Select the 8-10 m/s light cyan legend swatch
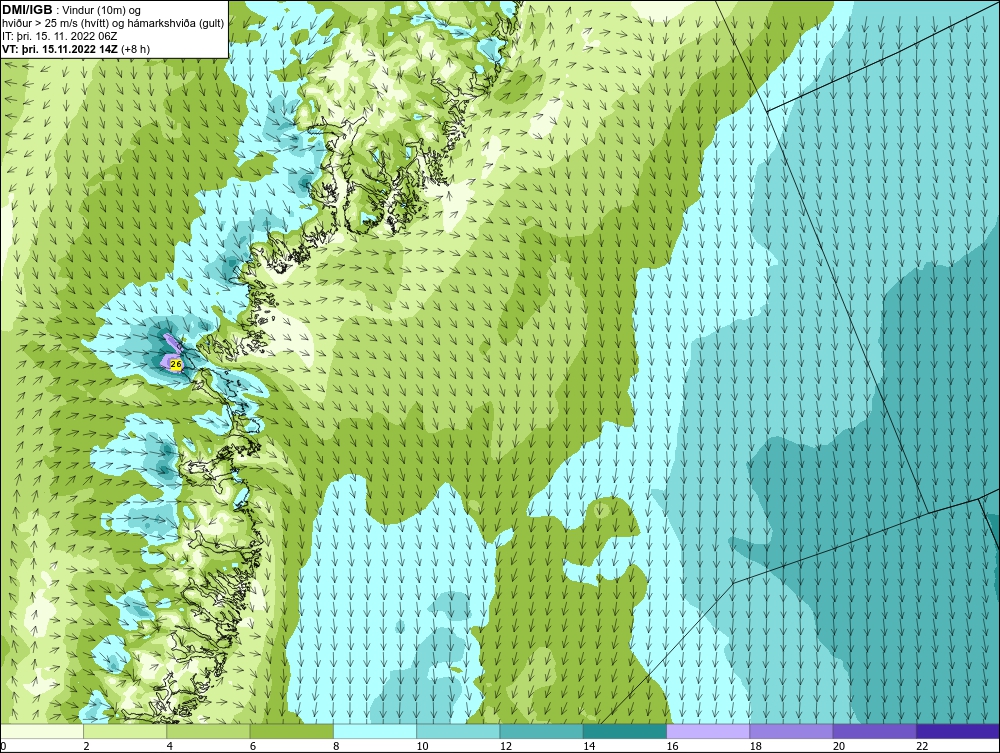 click(375, 731)
